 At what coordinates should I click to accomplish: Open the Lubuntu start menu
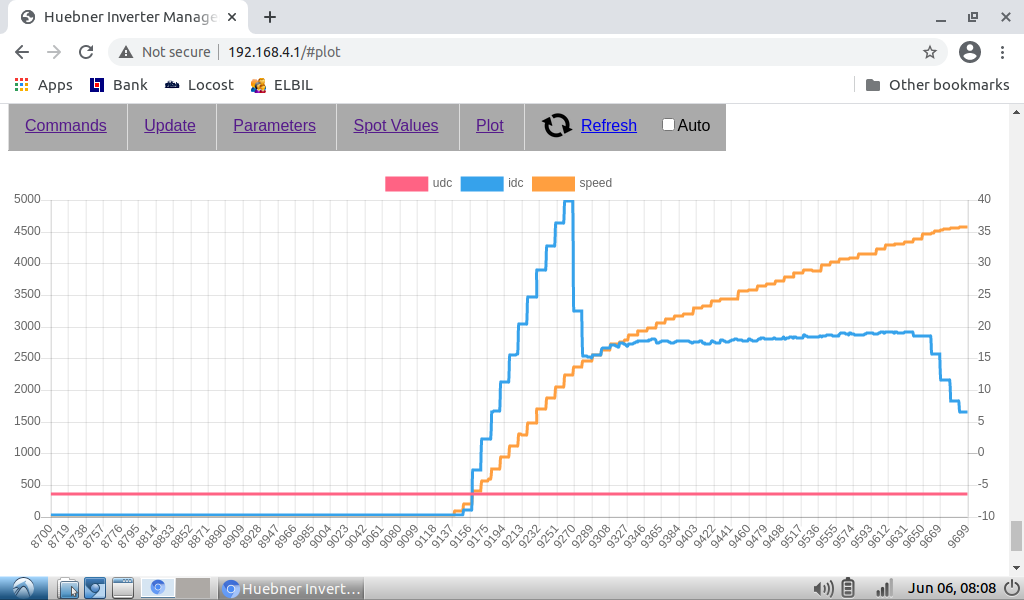tap(23, 588)
